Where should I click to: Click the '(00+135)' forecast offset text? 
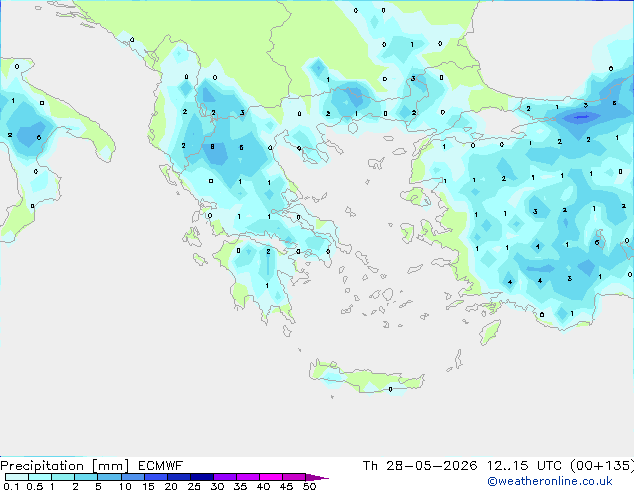pyautogui.click(x=602, y=466)
